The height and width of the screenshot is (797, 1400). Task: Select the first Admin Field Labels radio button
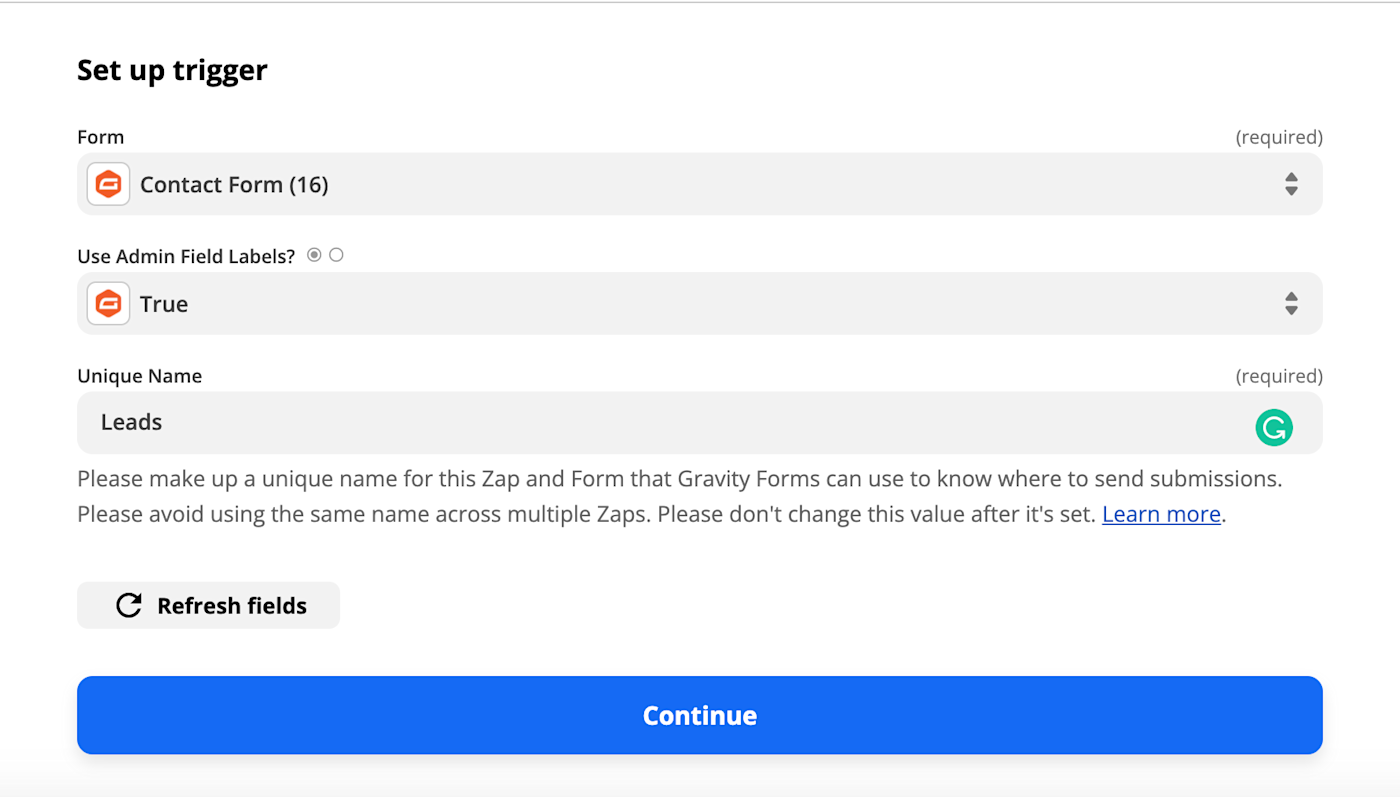314,255
